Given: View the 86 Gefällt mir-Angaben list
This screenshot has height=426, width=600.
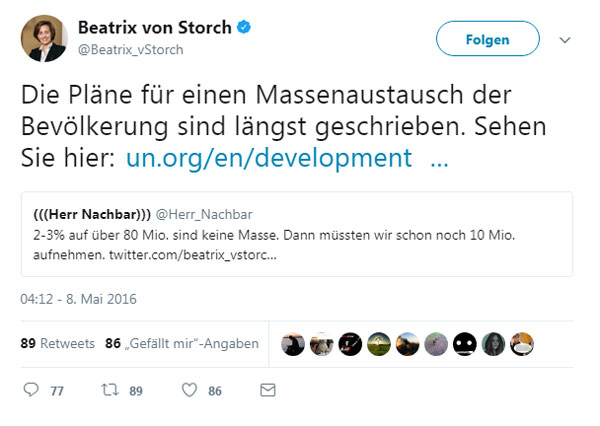Looking at the screenshot, I should pyautogui.click(x=181, y=343).
